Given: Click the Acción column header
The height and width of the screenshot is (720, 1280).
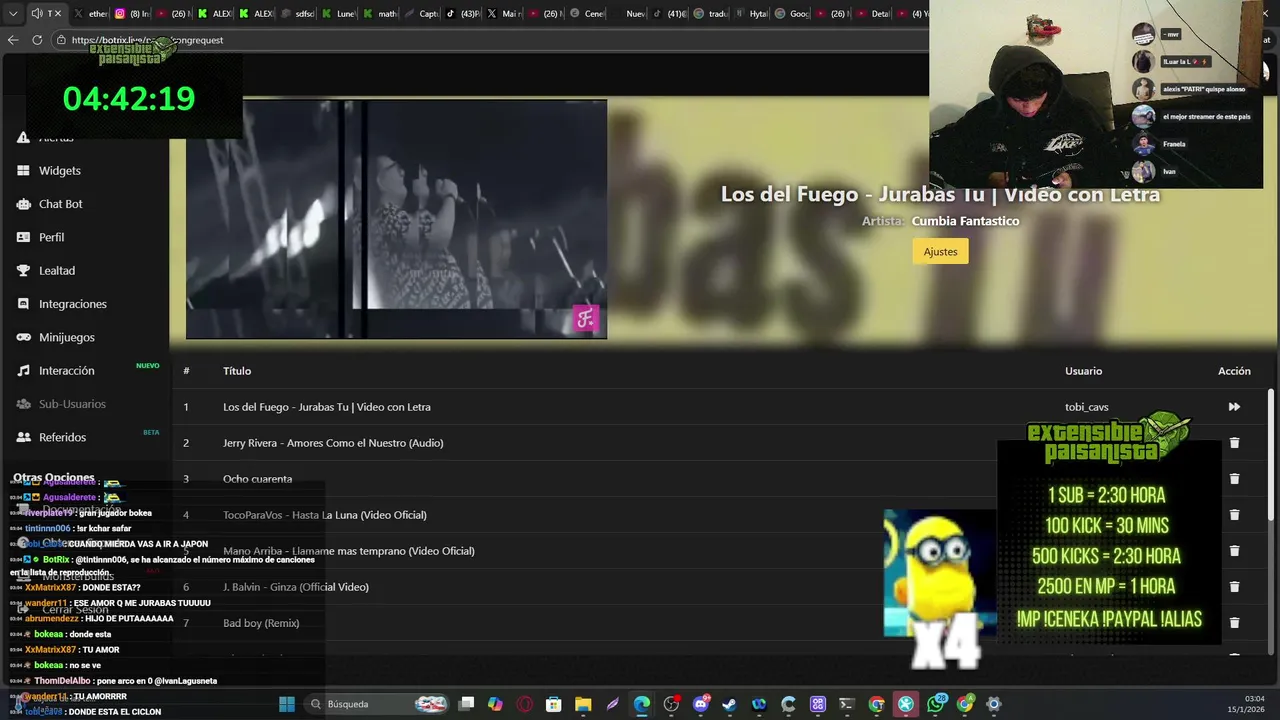Looking at the screenshot, I should point(1234,371).
